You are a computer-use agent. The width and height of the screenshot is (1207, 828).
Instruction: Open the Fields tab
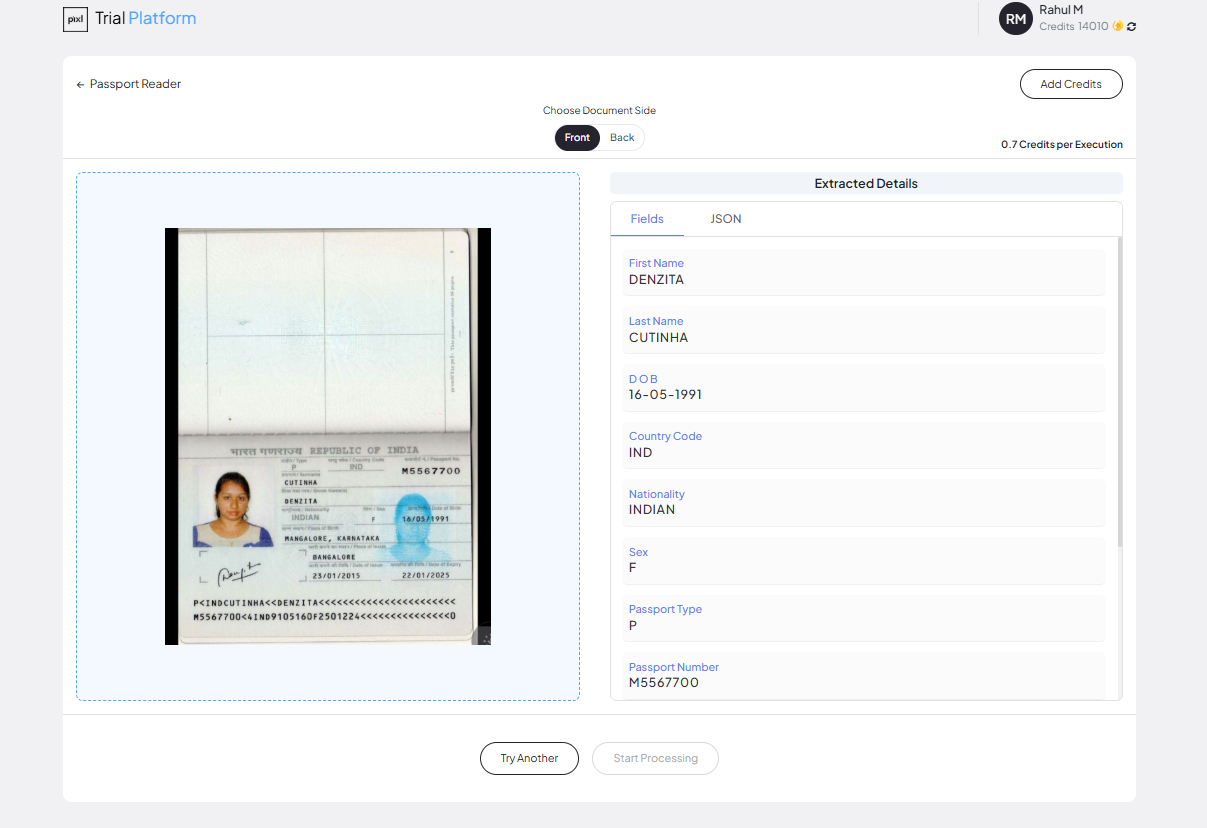(x=647, y=218)
